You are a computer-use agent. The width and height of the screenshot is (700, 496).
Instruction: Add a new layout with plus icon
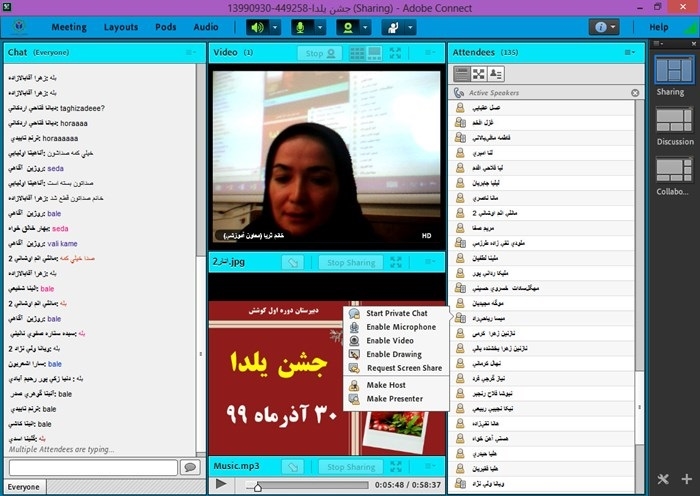(687, 479)
